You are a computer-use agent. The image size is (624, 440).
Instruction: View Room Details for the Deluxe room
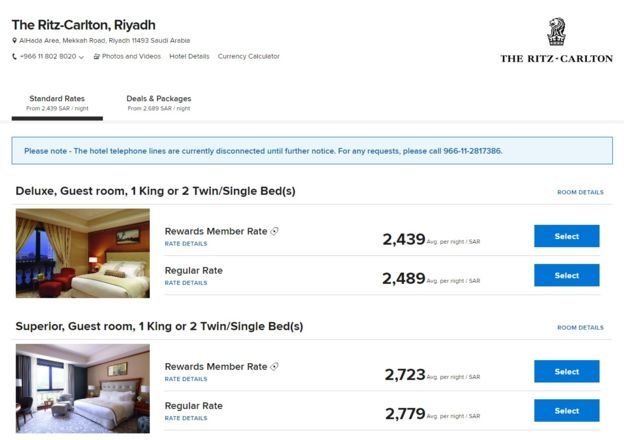point(580,192)
